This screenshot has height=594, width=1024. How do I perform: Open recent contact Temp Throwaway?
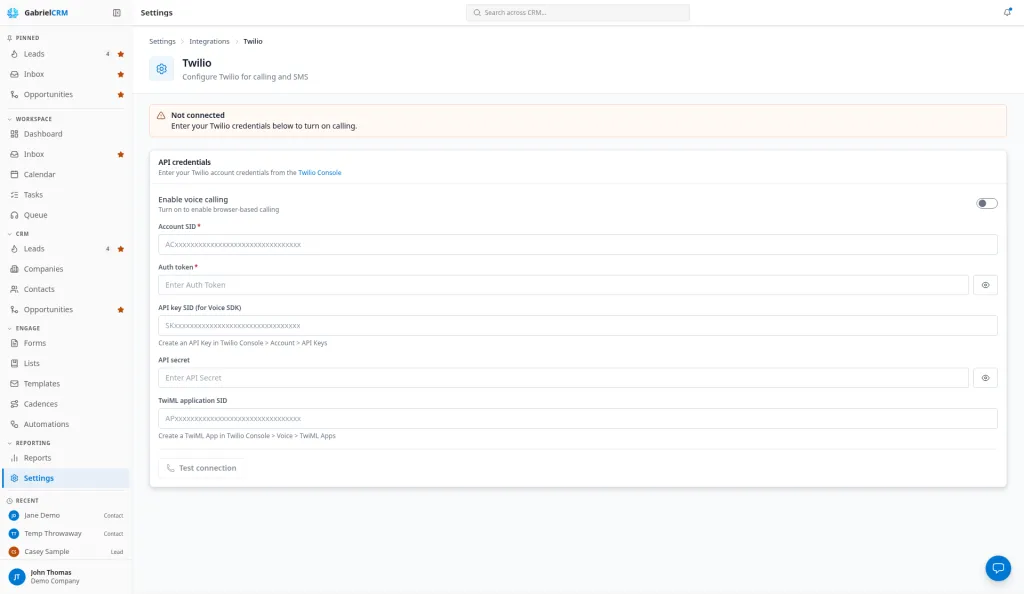[x=65, y=534]
